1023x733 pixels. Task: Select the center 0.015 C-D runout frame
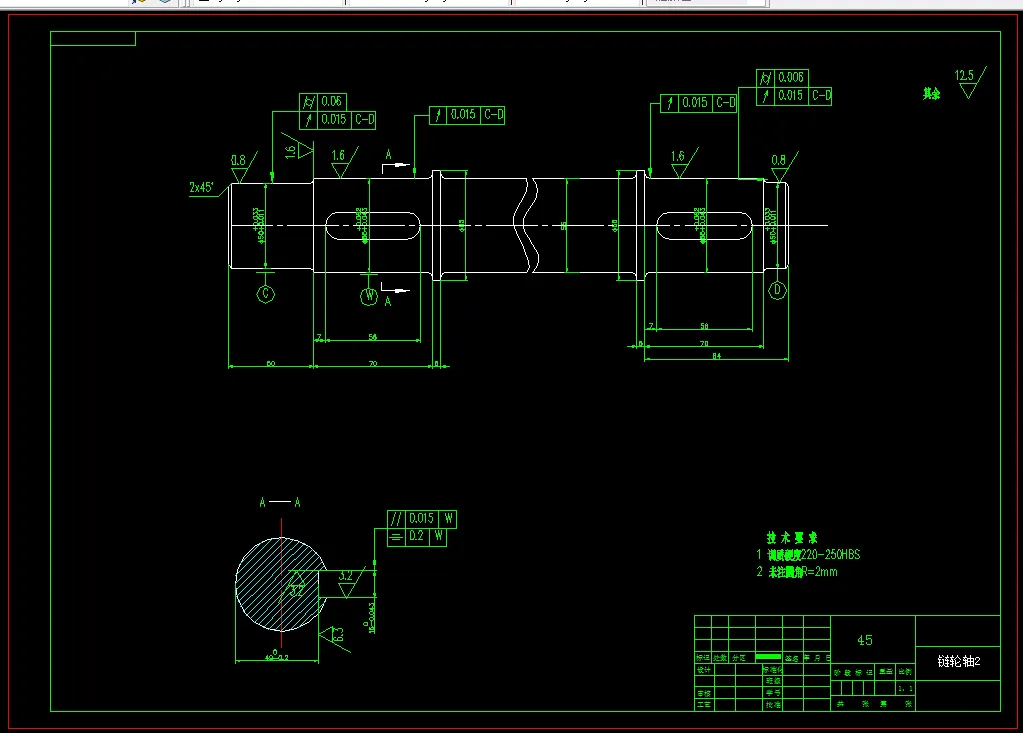coord(467,115)
